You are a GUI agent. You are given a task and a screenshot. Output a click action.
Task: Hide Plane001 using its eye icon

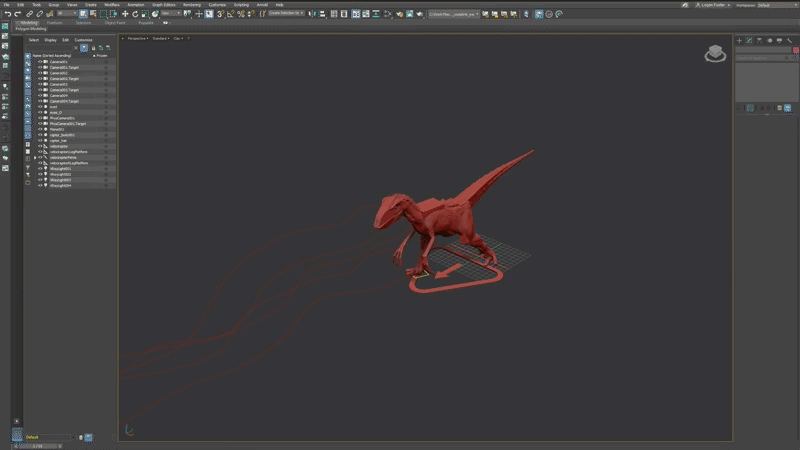click(40, 129)
